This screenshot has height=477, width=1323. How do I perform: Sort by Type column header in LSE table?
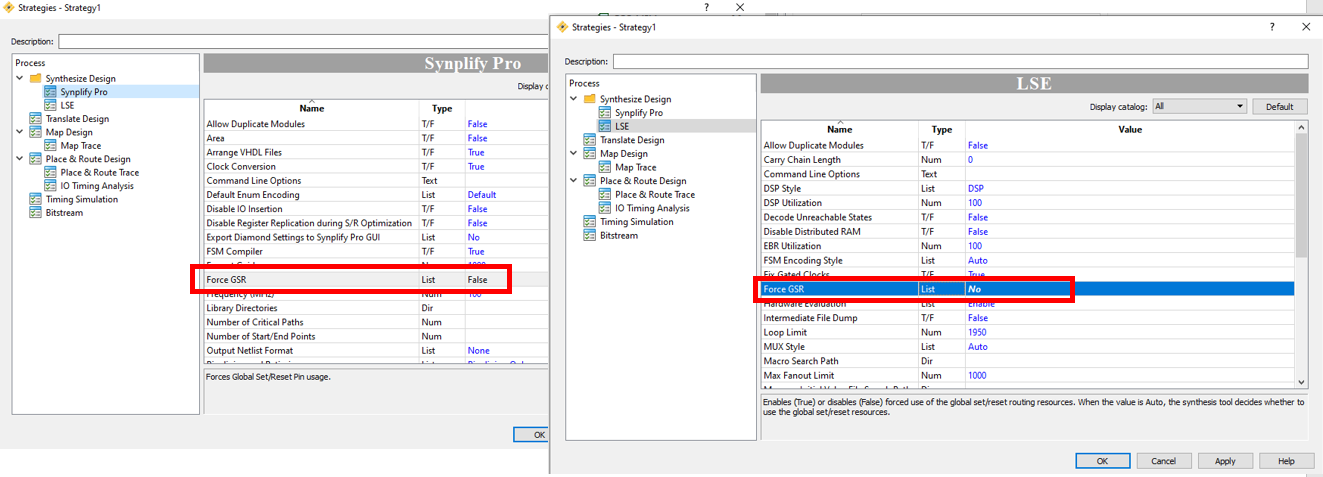[942, 129]
